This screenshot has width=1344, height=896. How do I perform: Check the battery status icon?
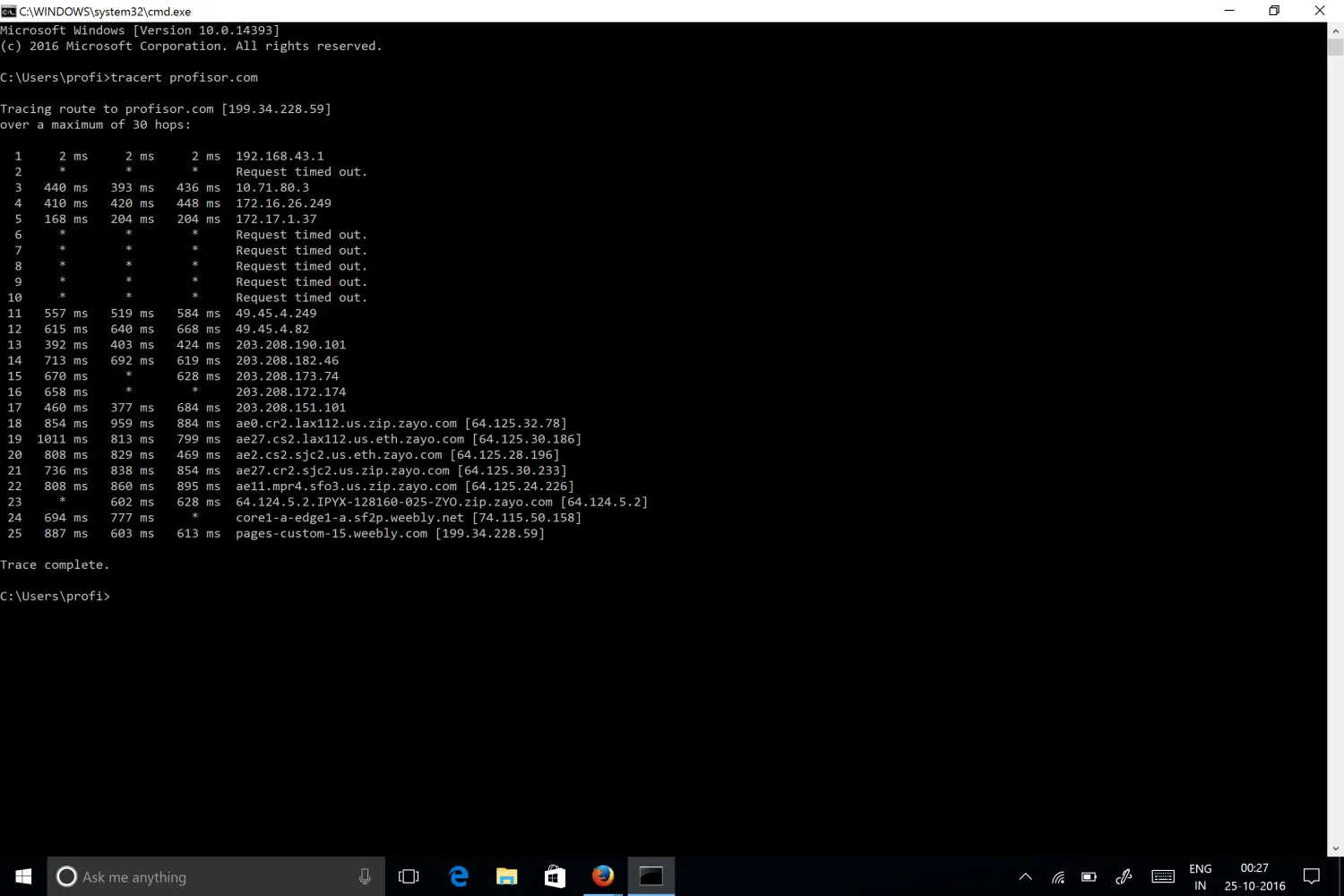[x=1089, y=877]
